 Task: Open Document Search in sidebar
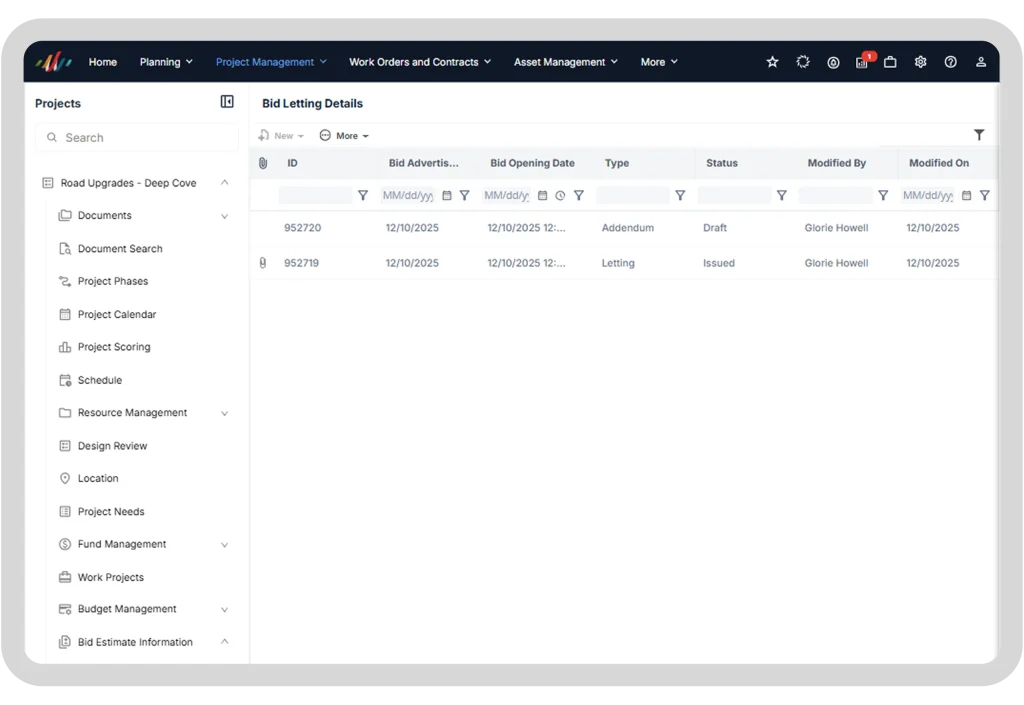(x=120, y=249)
